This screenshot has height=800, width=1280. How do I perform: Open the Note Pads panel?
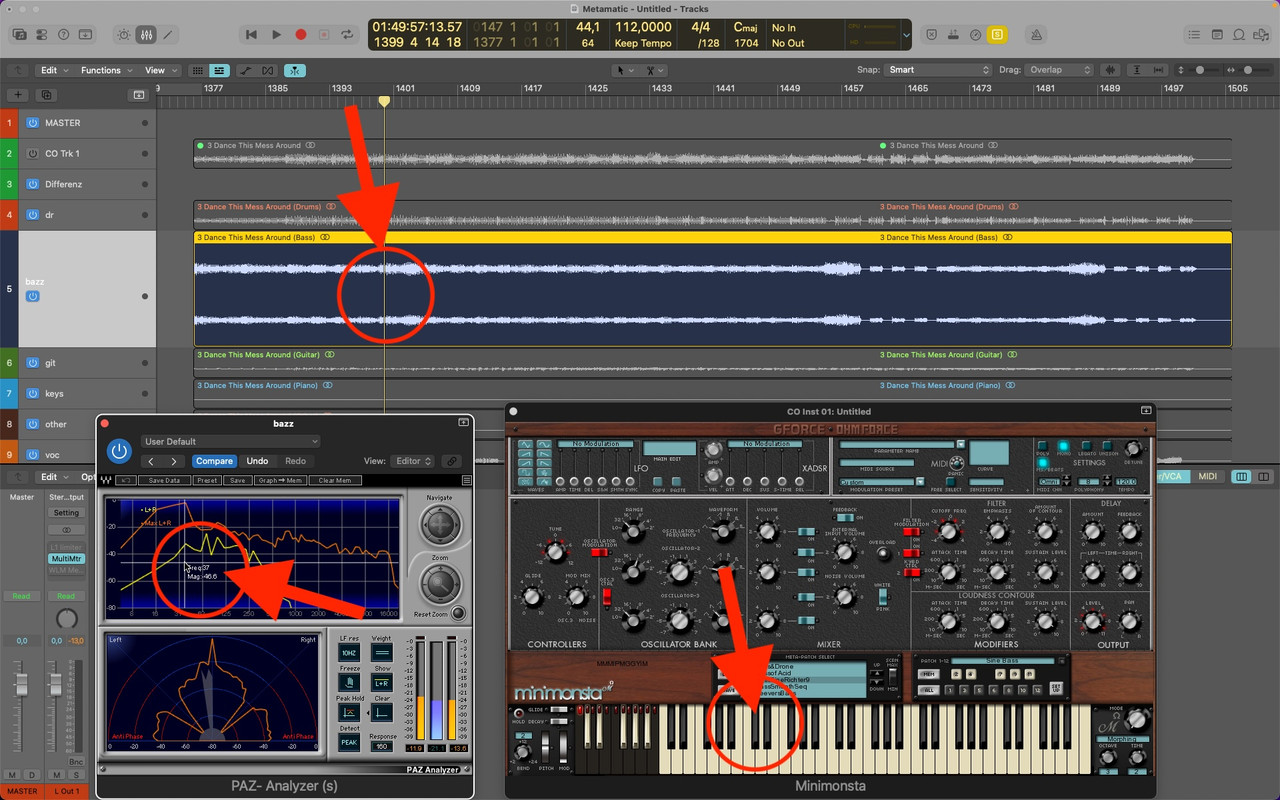coord(1216,34)
